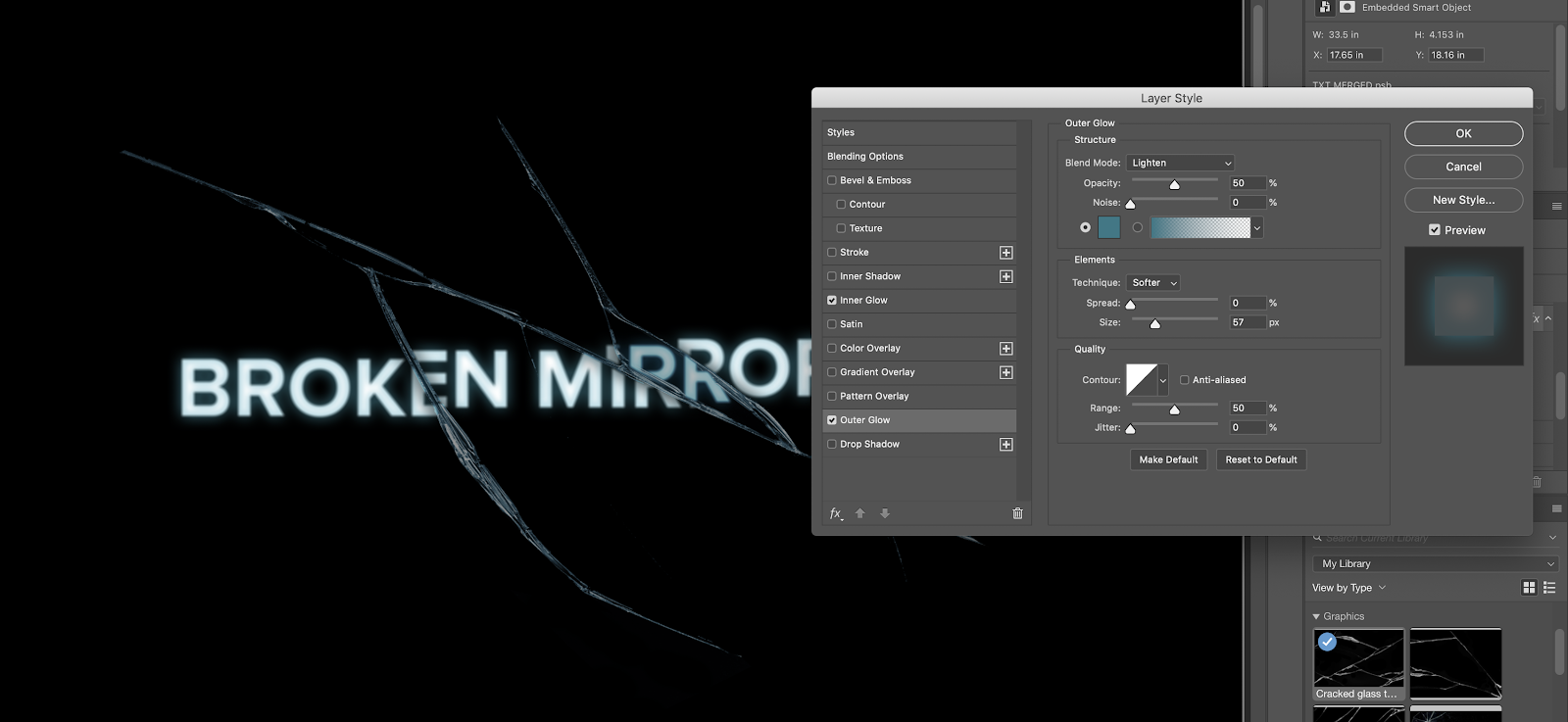Click the Contour curve thumbnail

(x=1142, y=380)
